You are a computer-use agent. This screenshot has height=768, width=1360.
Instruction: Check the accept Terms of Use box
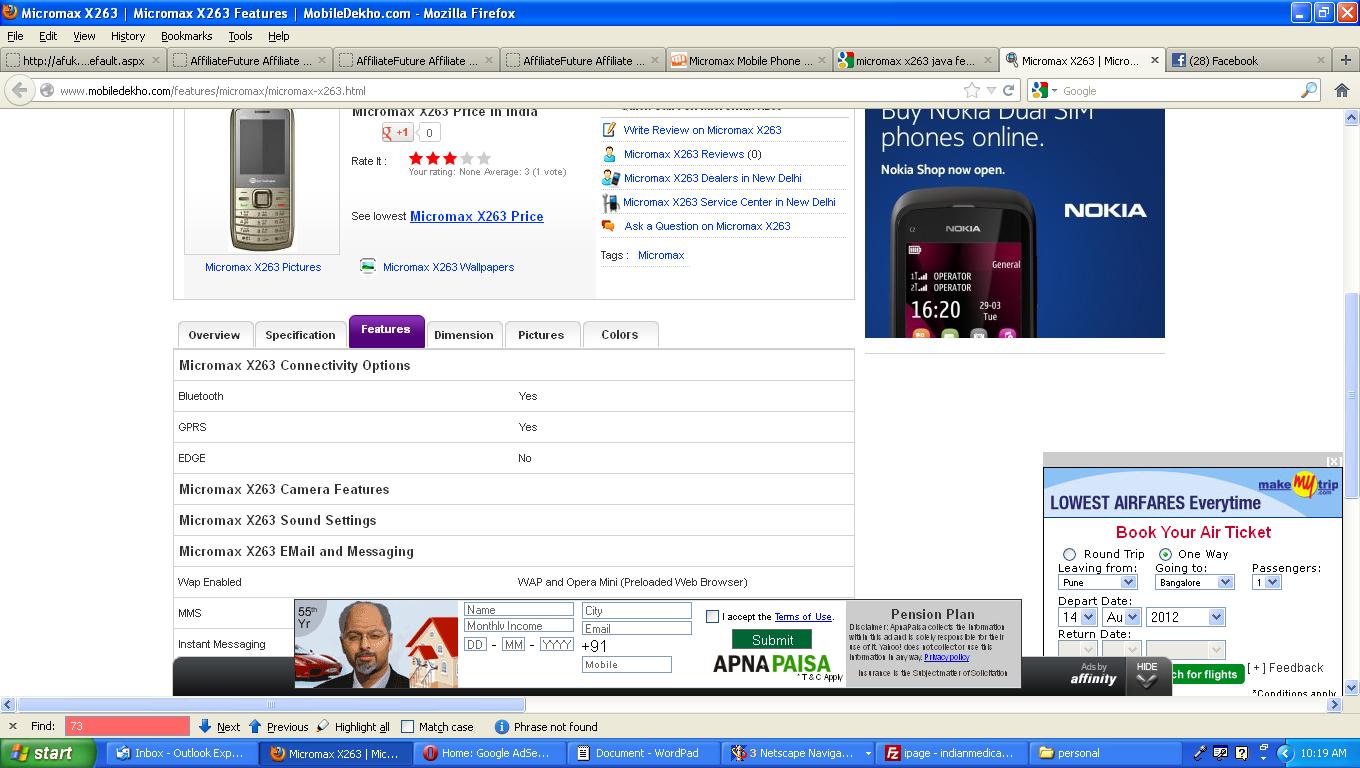(x=712, y=617)
